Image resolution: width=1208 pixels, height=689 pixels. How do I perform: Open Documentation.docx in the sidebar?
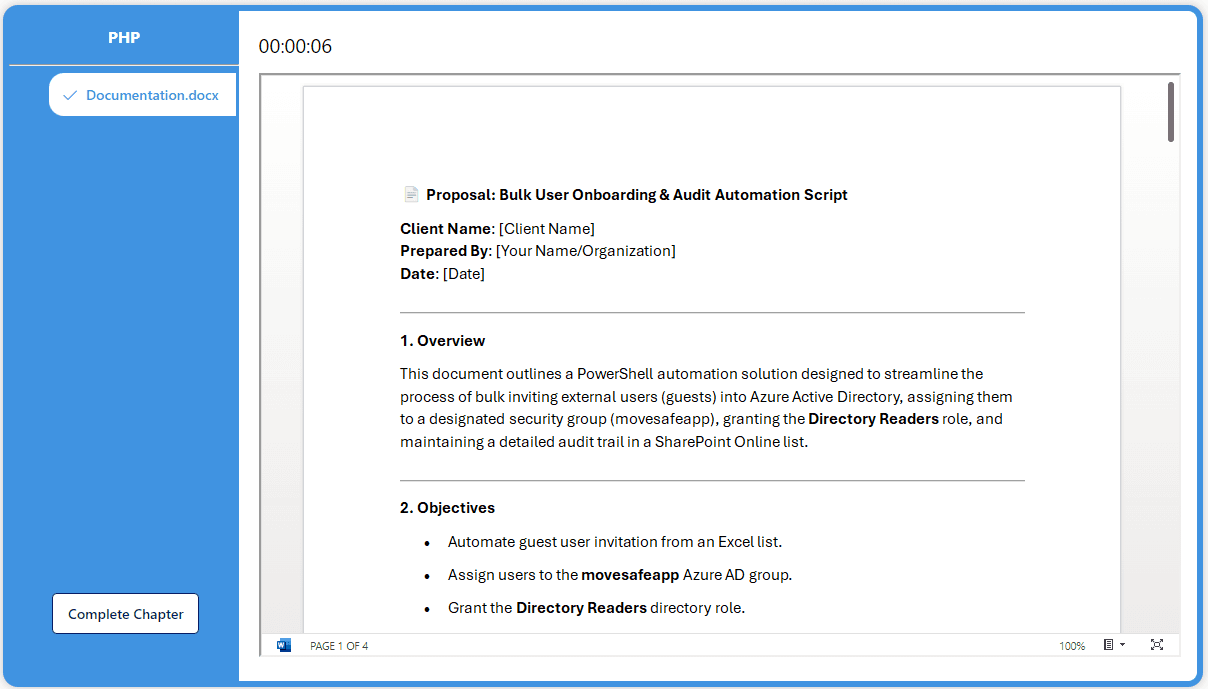tap(152, 96)
